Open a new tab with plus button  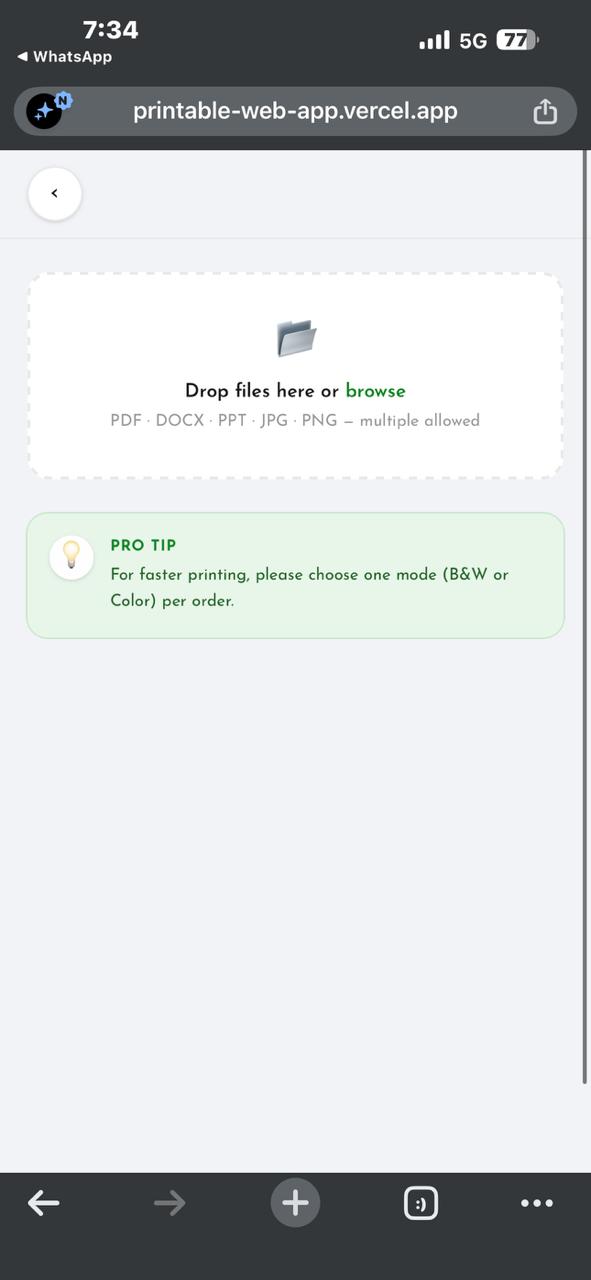click(295, 1203)
